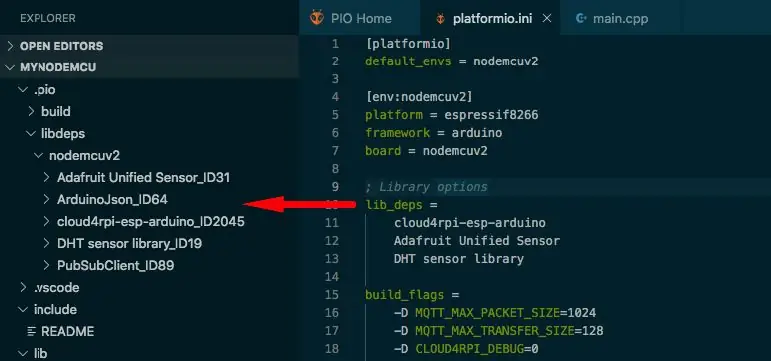
Task: Click MQTT_MAX_PACKET_SIZE flag on line 16
Action: pyautogui.click(x=487, y=313)
